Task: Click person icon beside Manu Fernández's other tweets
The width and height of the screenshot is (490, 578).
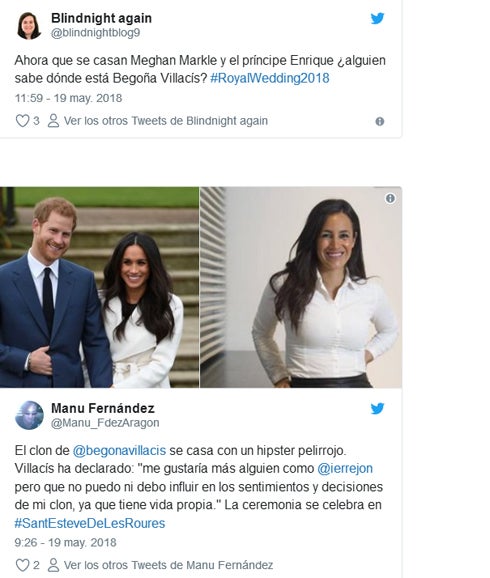Action: (53, 565)
